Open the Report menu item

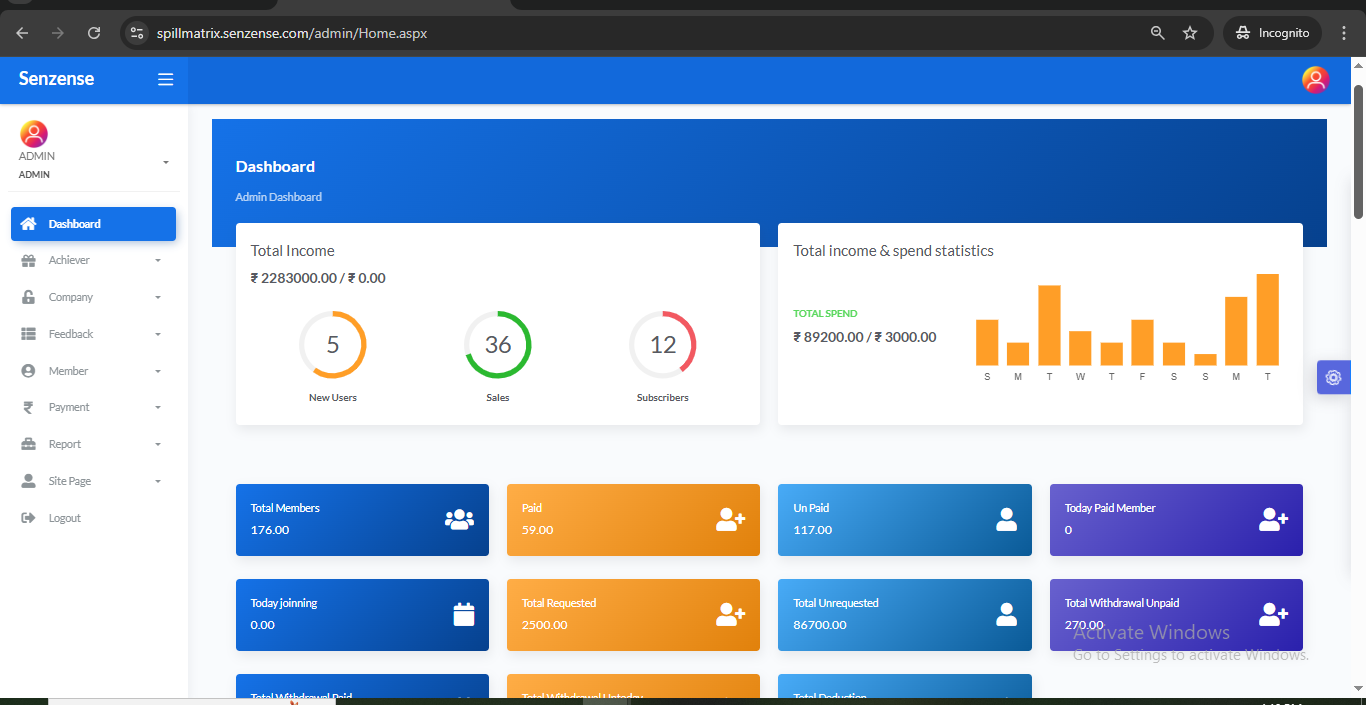93,444
